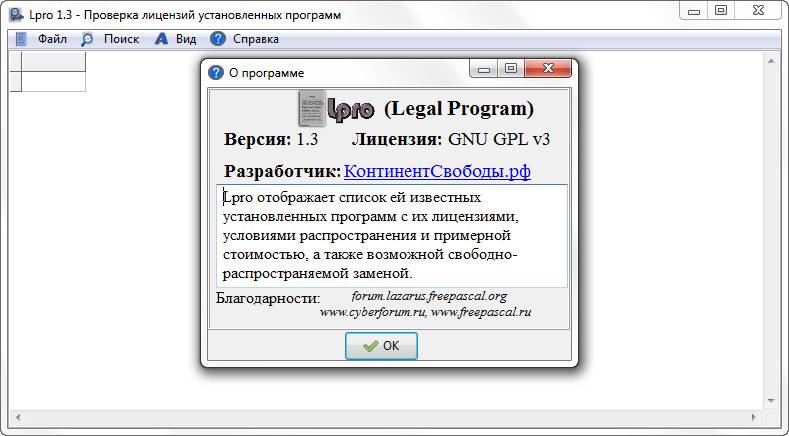Click the Lpro app icon in title bar
The height and width of the screenshot is (436, 789).
coord(16,14)
